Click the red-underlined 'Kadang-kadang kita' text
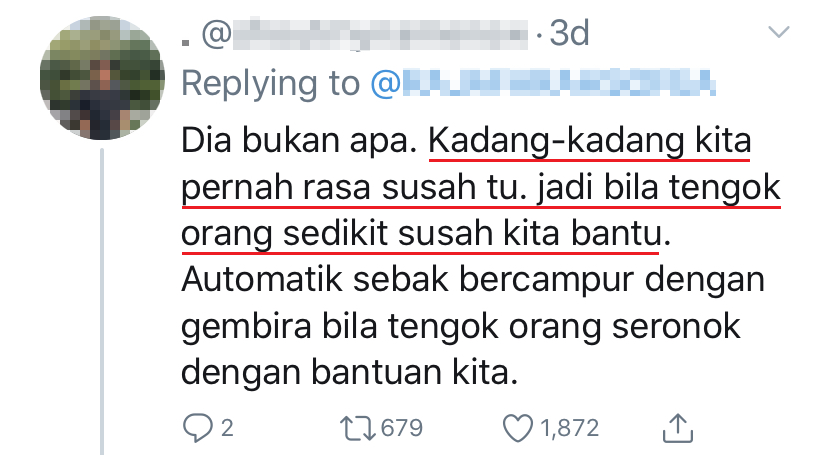 (589, 141)
